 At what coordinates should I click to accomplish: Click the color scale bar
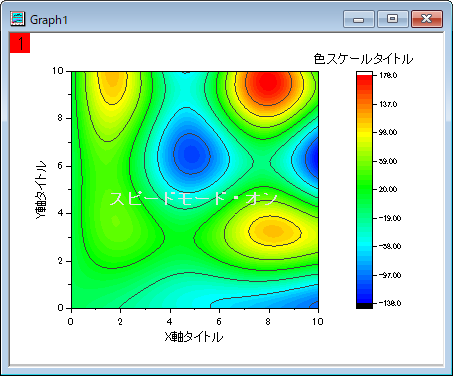[x=364, y=190]
